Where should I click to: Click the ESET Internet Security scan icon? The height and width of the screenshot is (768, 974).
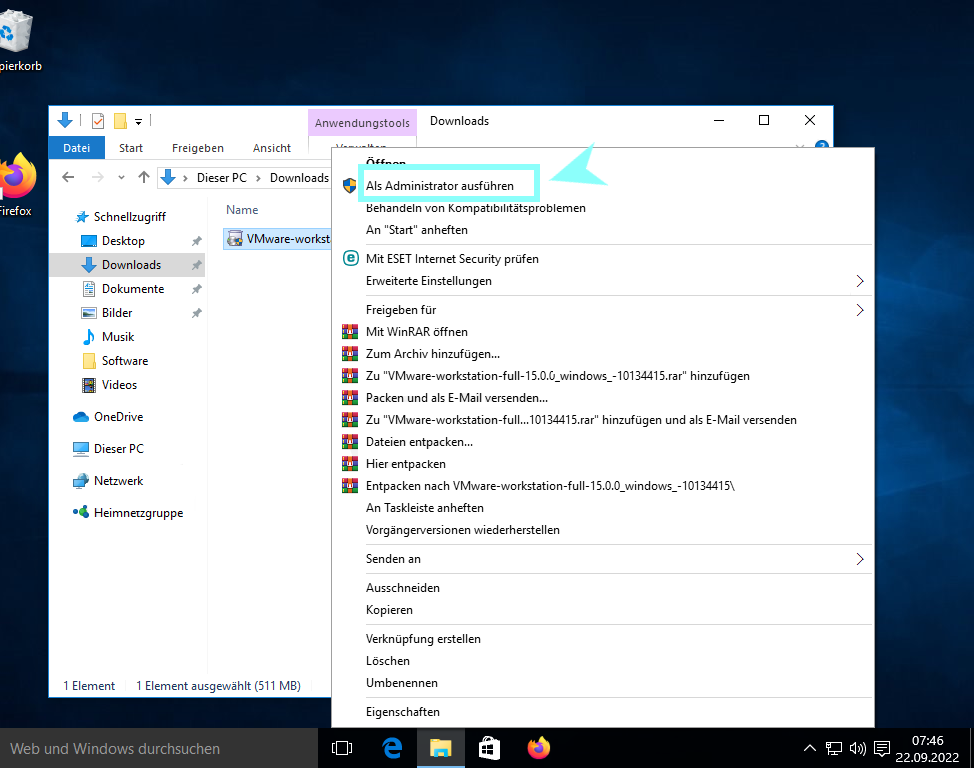pyautogui.click(x=350, y=258)
